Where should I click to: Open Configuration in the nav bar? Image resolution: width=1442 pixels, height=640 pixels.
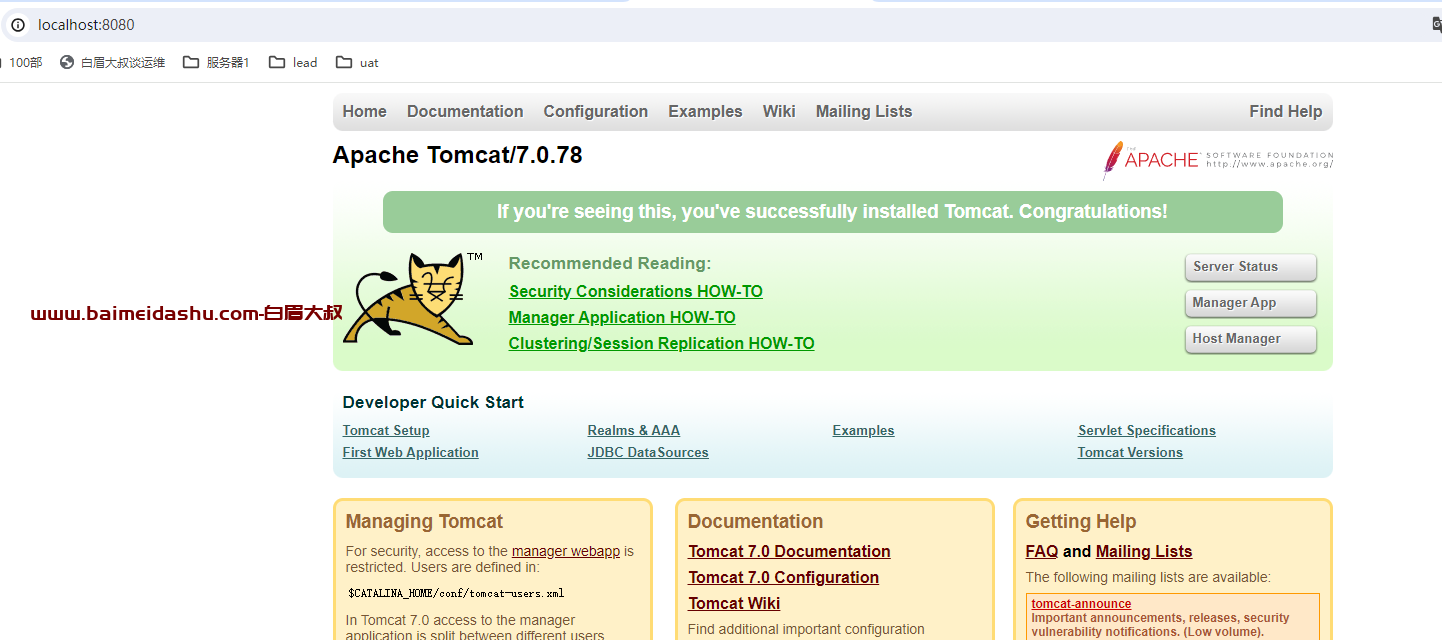[596, 111]
